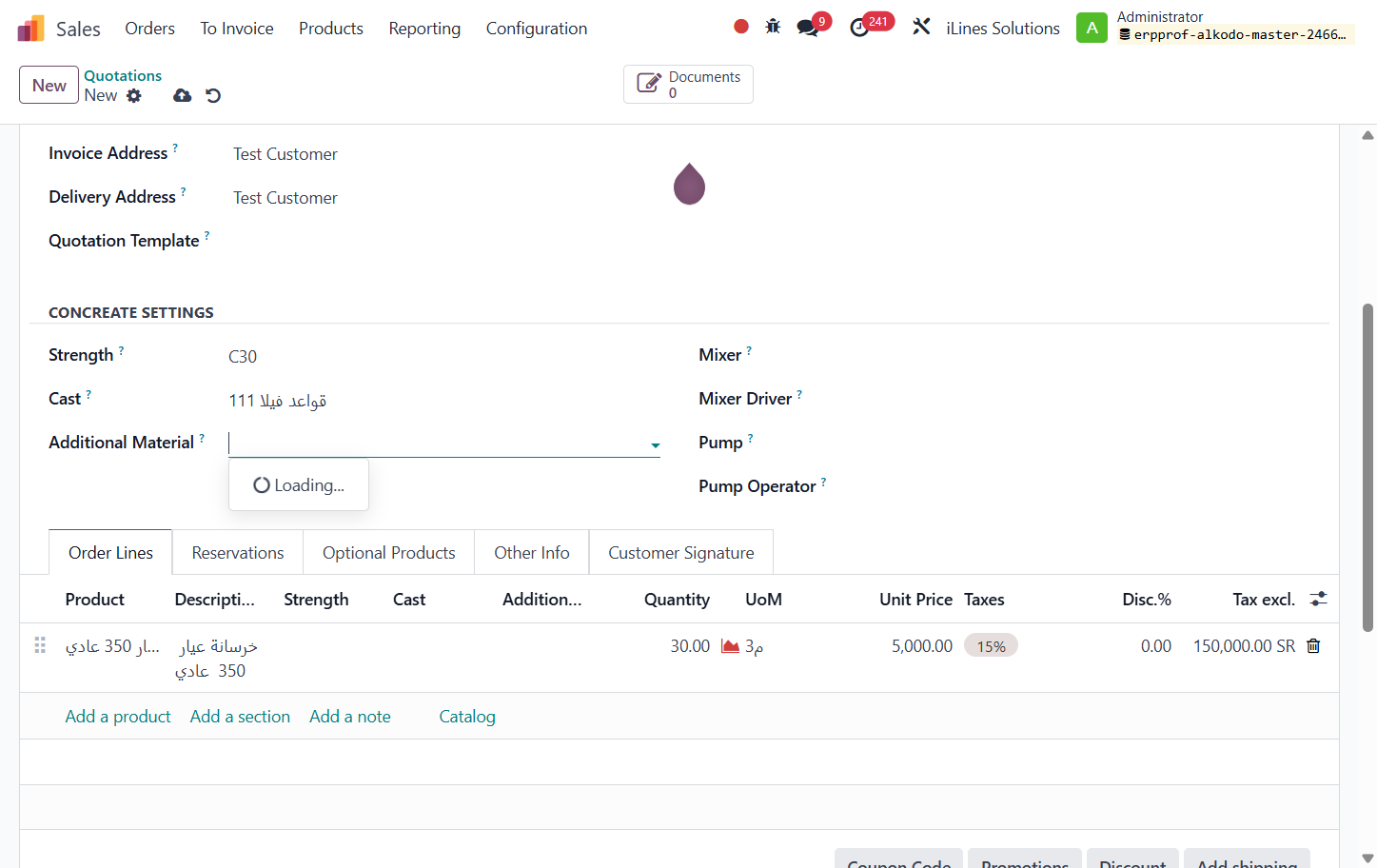This screenshot has width=1377, height=868.
Task: Open iLines Solutions company switcher
Action: [x=1003, y=29]
